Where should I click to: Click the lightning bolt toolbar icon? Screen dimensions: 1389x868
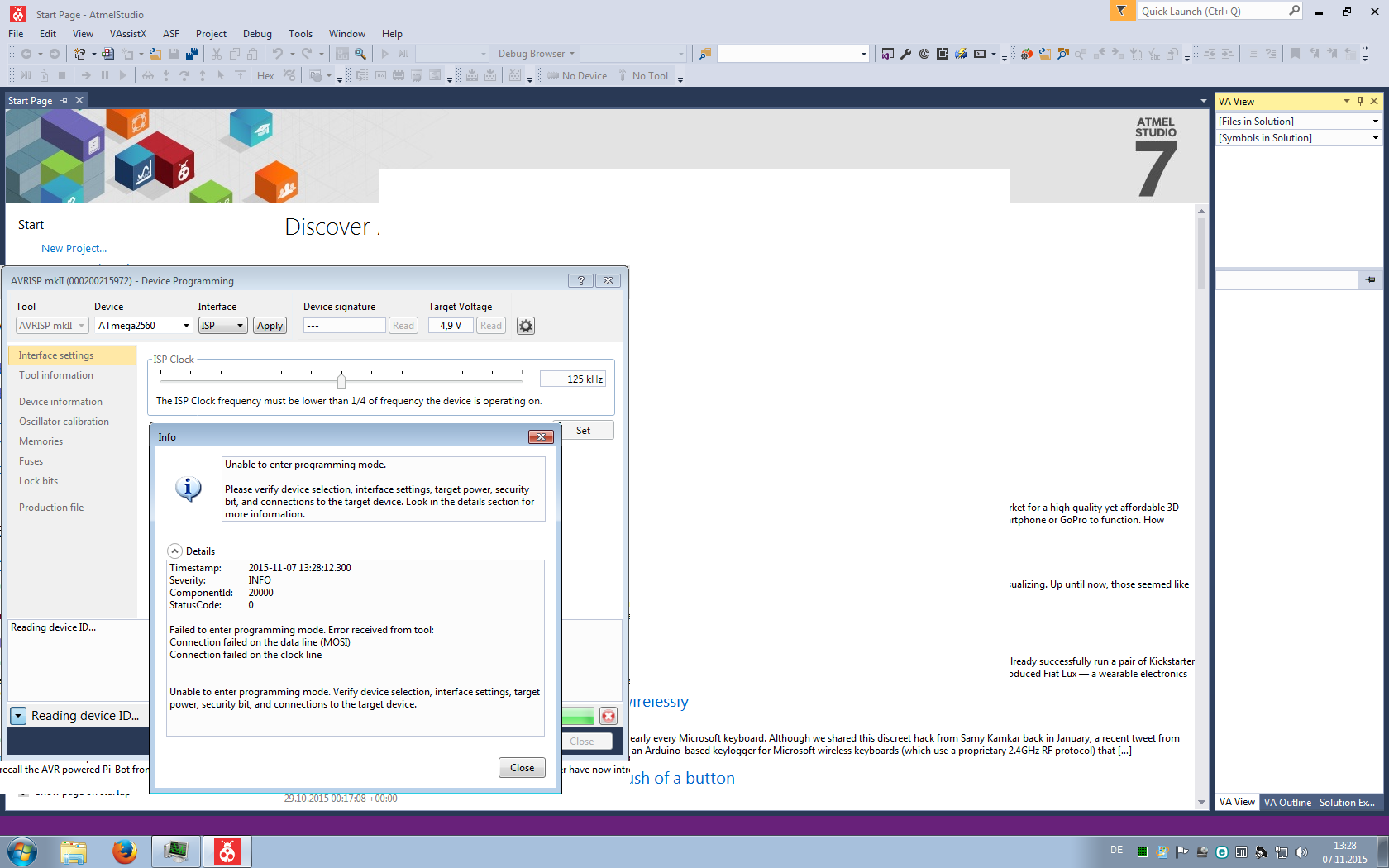click(x=961, y=54)
